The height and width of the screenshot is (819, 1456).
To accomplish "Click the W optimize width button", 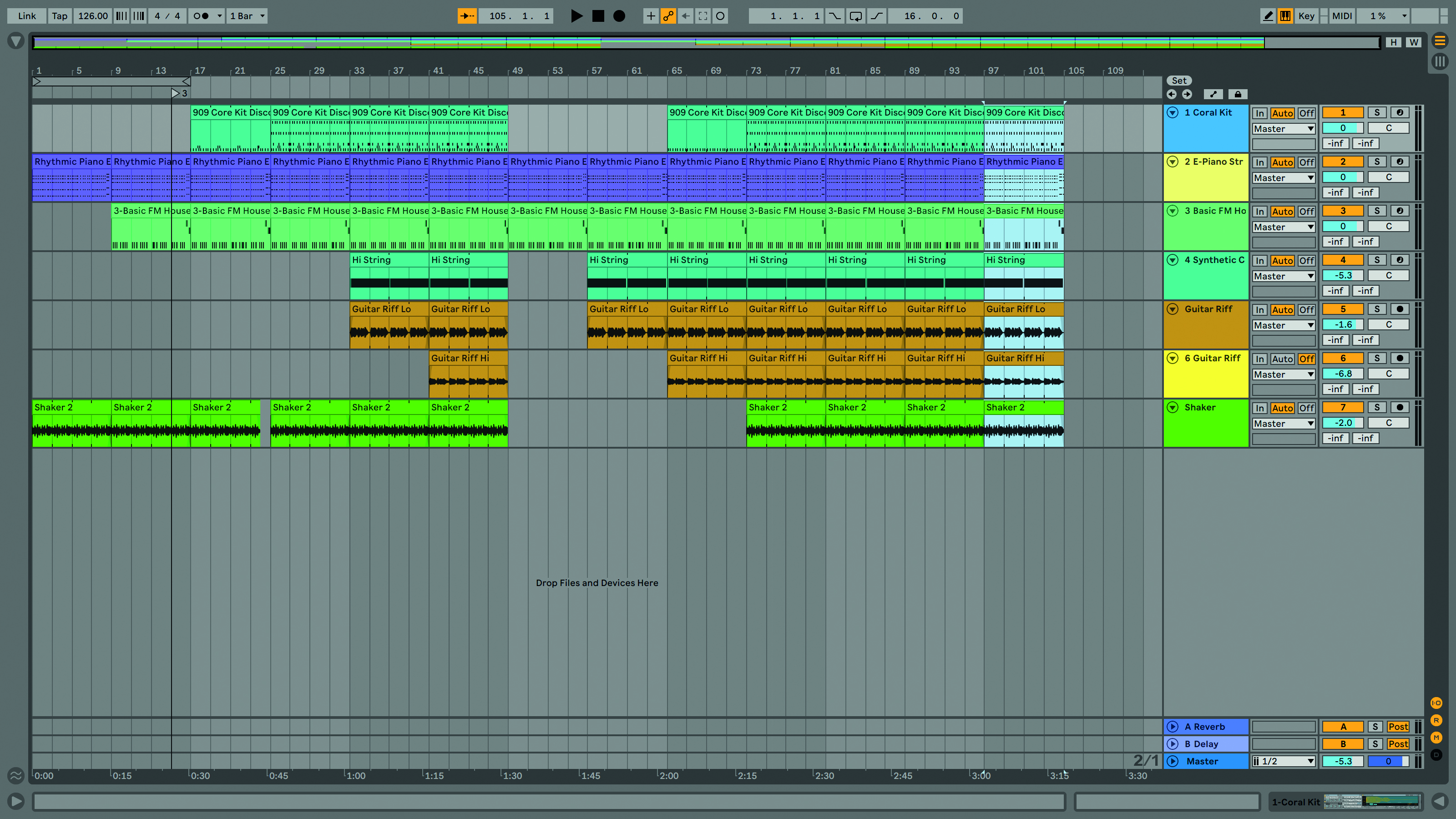I will [1414, 42].
